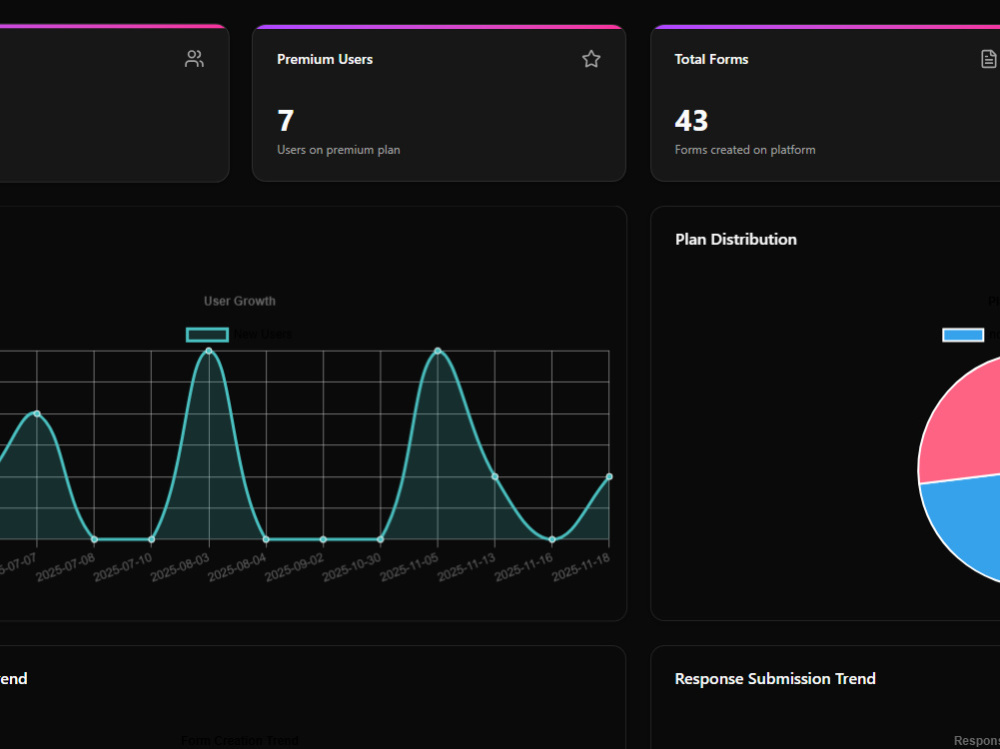Click the document icon on Total Forms card
Screen dimensions: 1000x749
pos(988,59)
